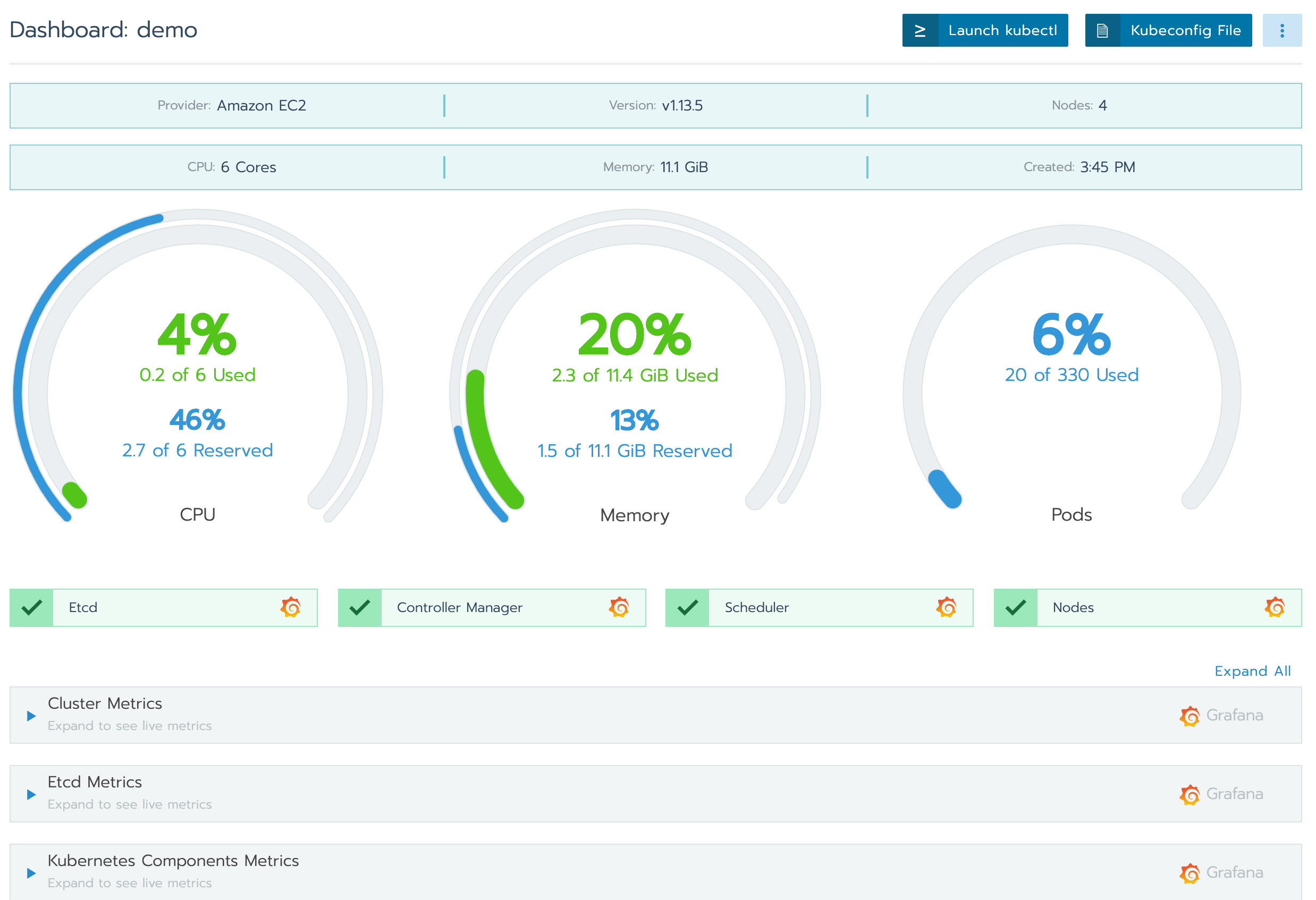Open Grafana metrics for Nodes

point(1274,607)
